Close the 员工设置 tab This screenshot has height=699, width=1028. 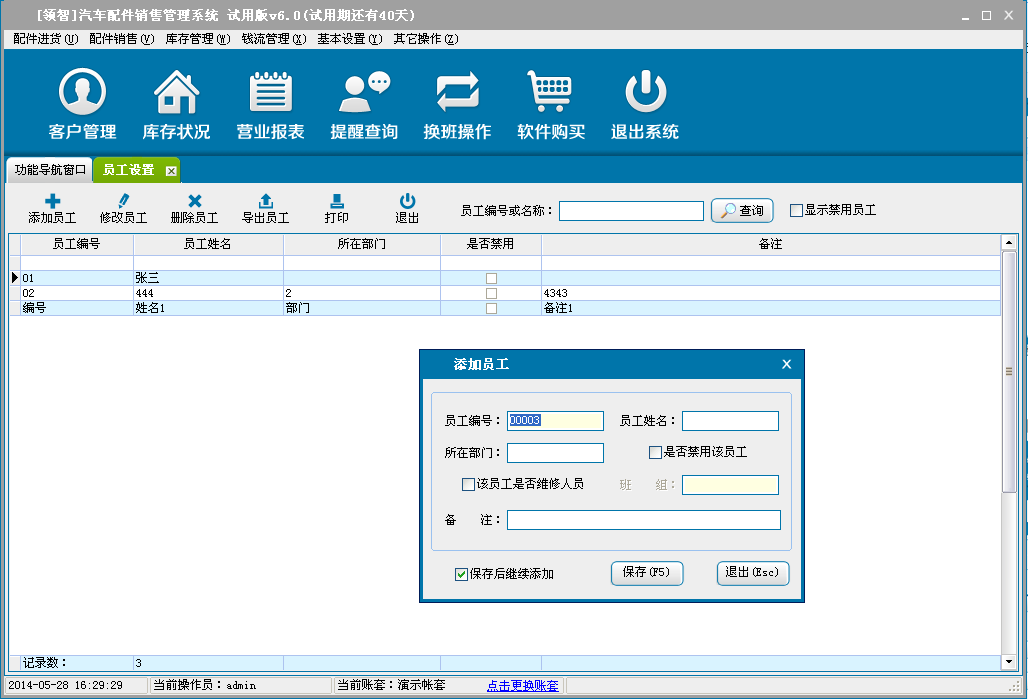[171, 171]
